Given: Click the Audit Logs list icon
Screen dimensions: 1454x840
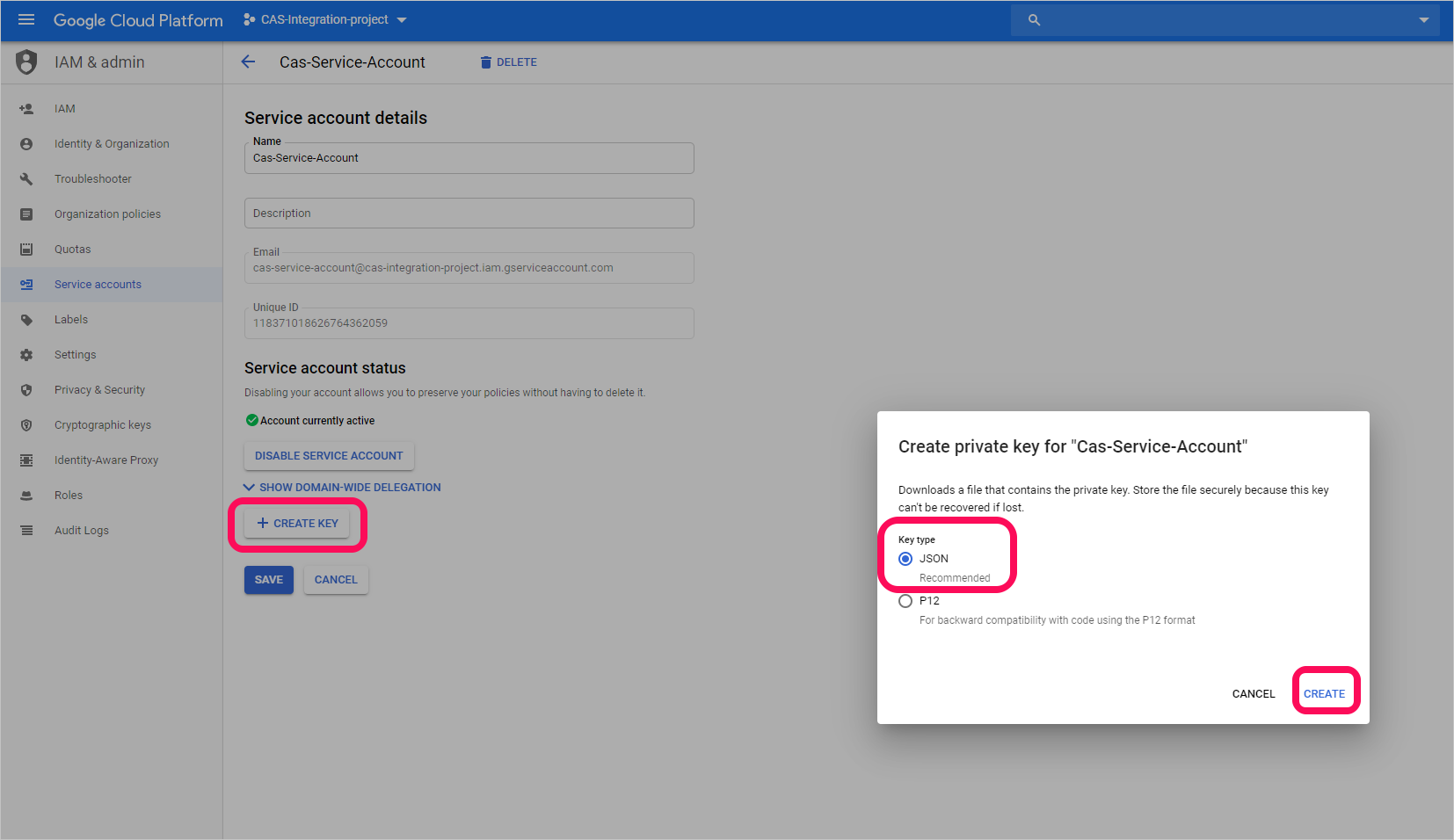Looking at the screenshot, I should 26,531.
